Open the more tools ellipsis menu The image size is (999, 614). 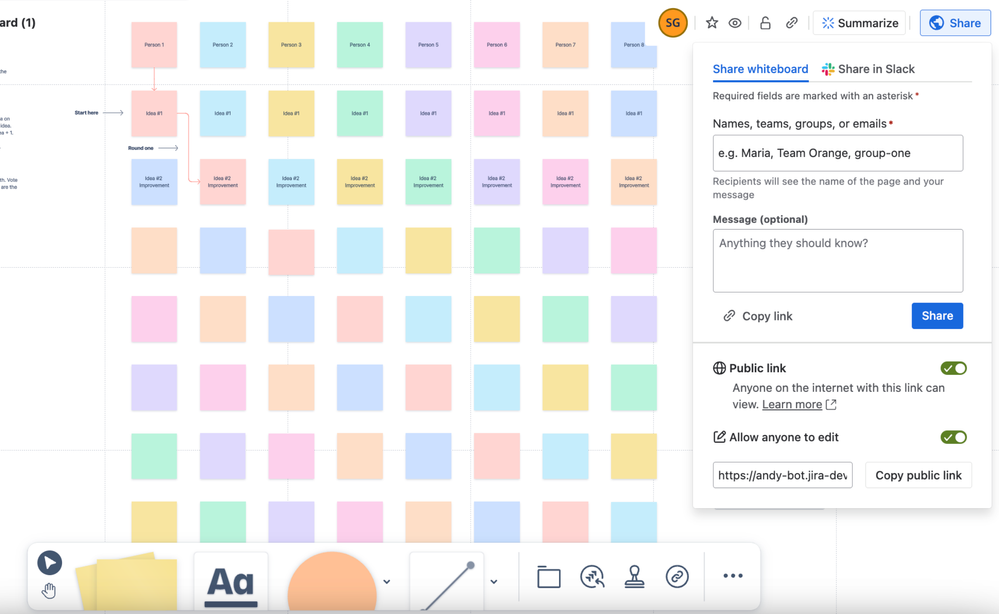tap(733, 576)
